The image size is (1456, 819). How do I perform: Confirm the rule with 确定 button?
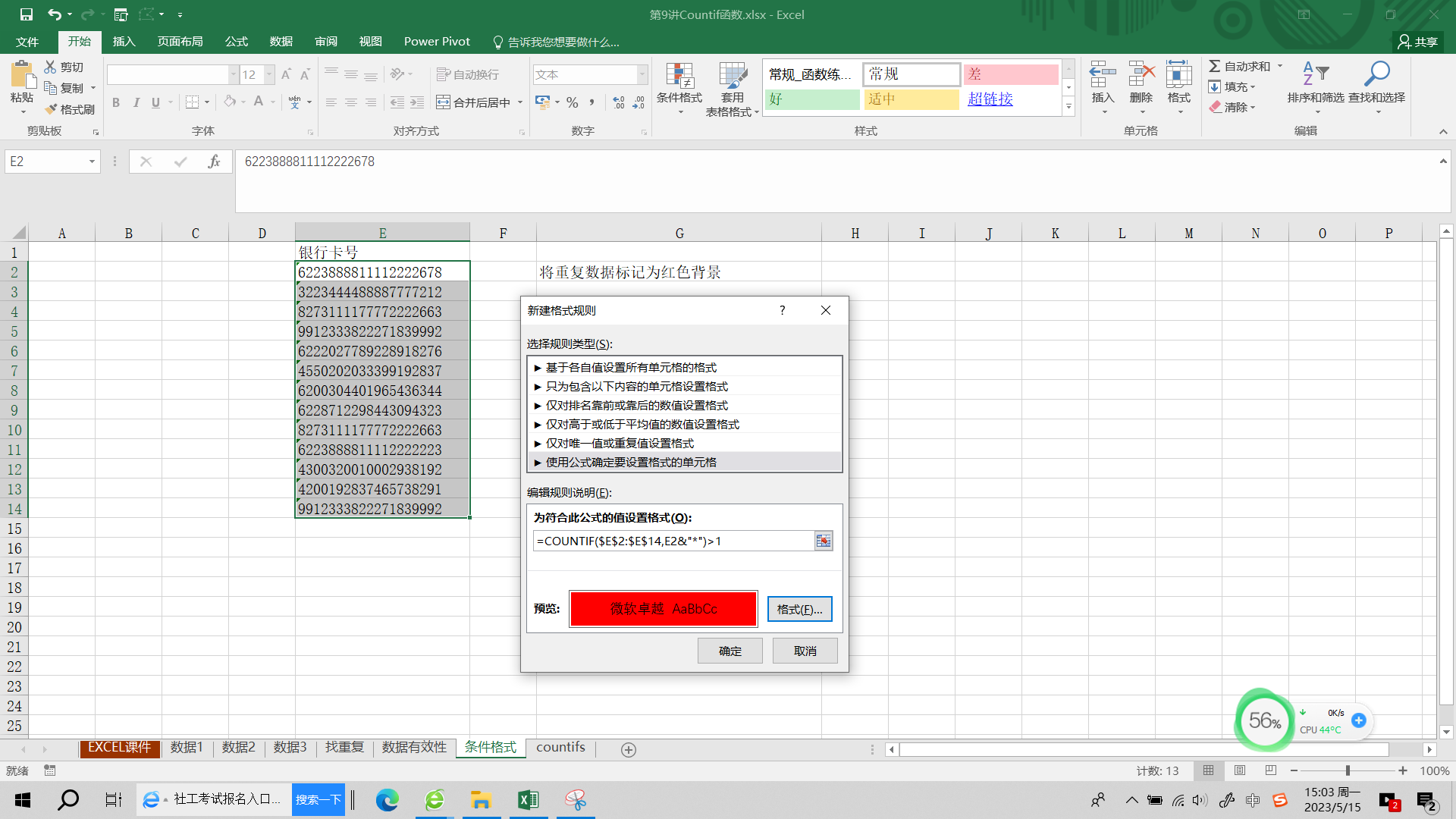coord(730,651)
